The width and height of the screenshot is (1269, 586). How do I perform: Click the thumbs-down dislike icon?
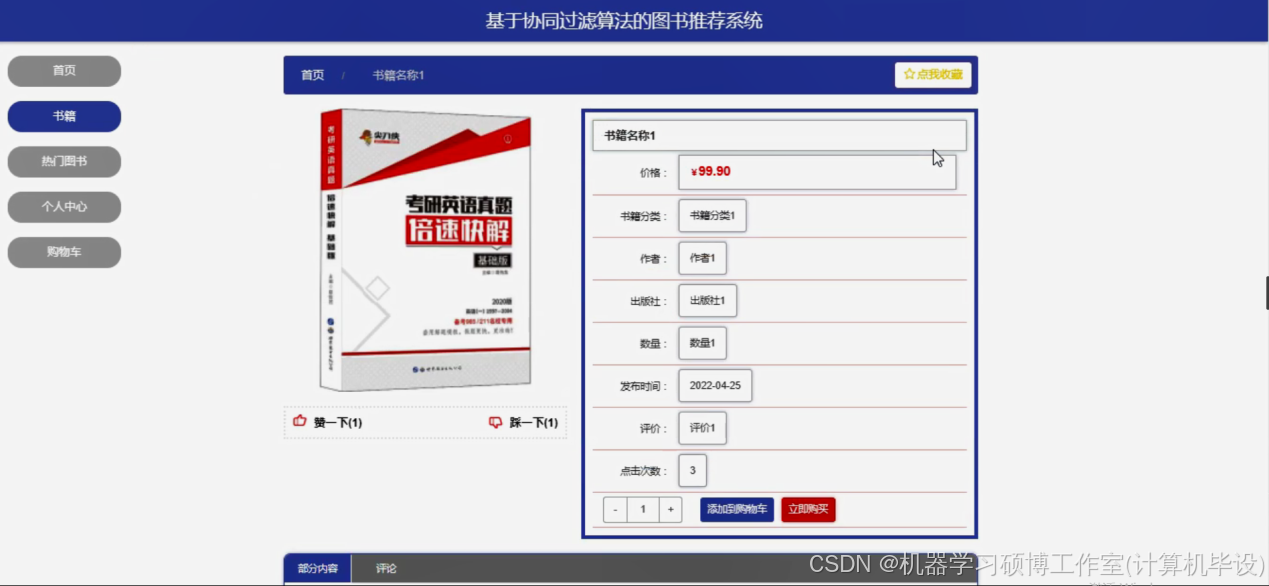pyautogui.click(x=495, y=423)
